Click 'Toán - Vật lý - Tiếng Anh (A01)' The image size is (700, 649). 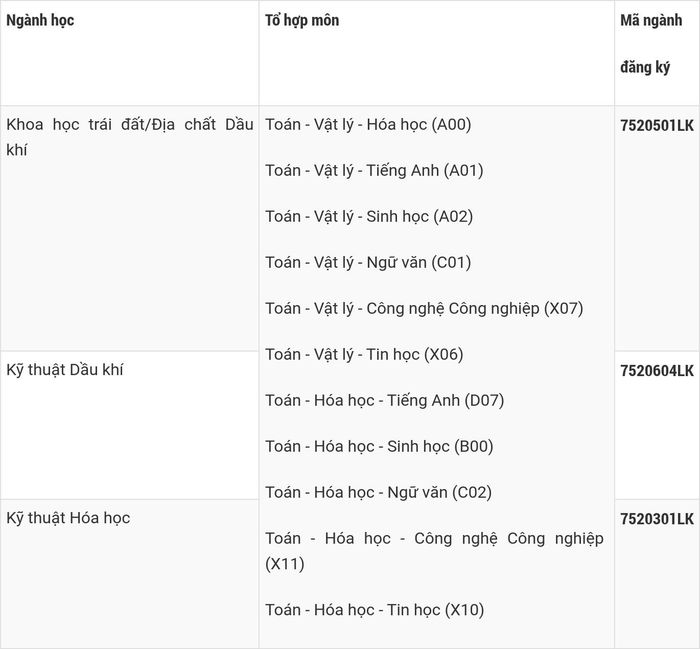374,171
